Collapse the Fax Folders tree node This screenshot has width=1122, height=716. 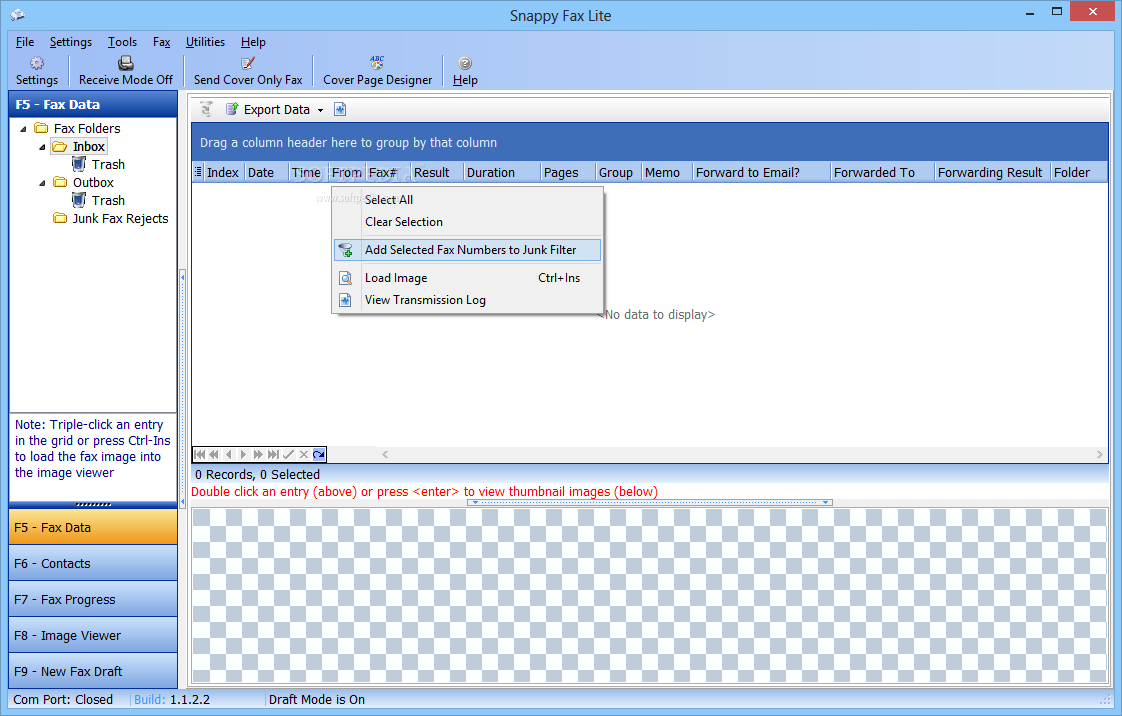point(23,129)
